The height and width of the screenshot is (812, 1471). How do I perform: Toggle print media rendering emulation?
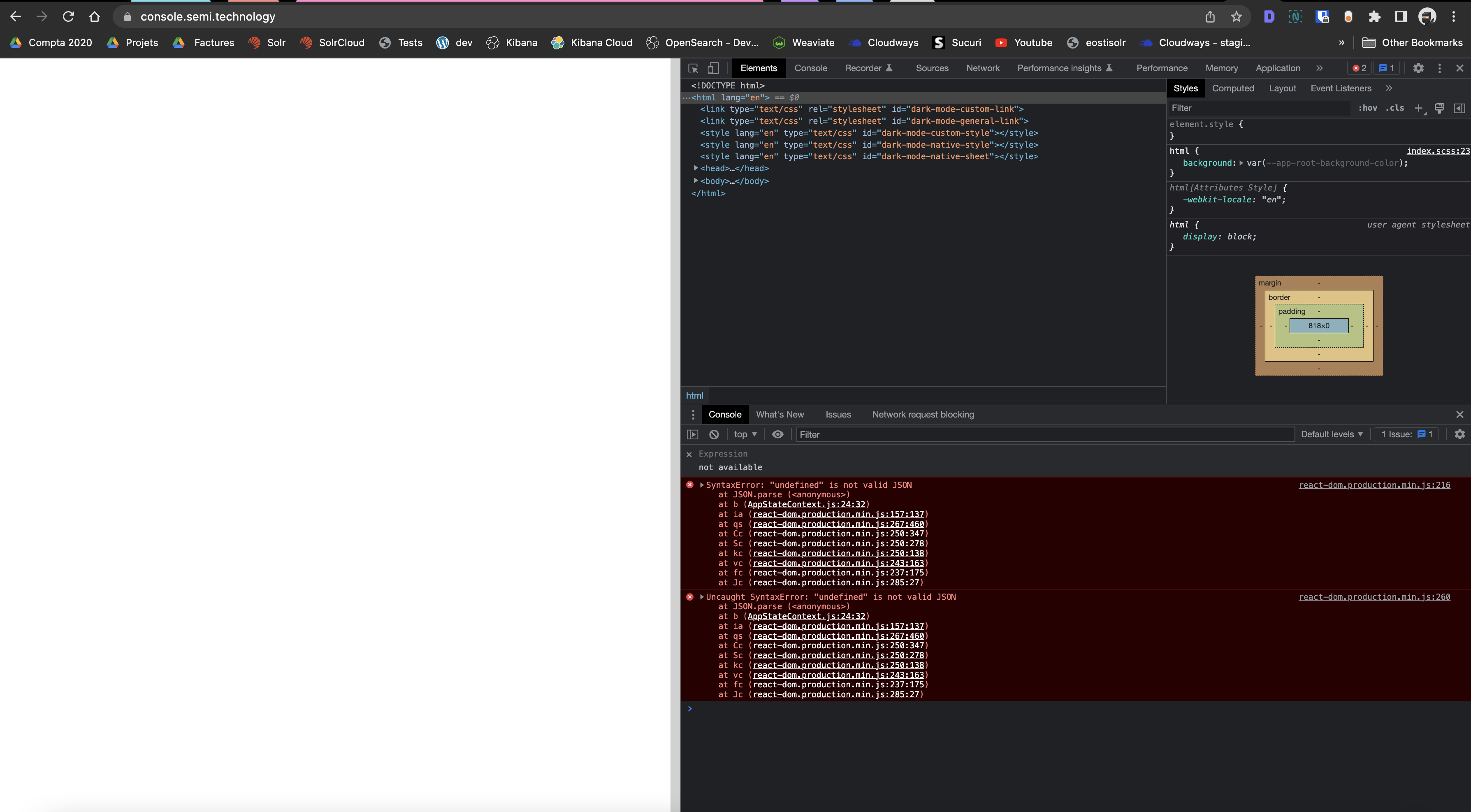tap(1440, 108)
